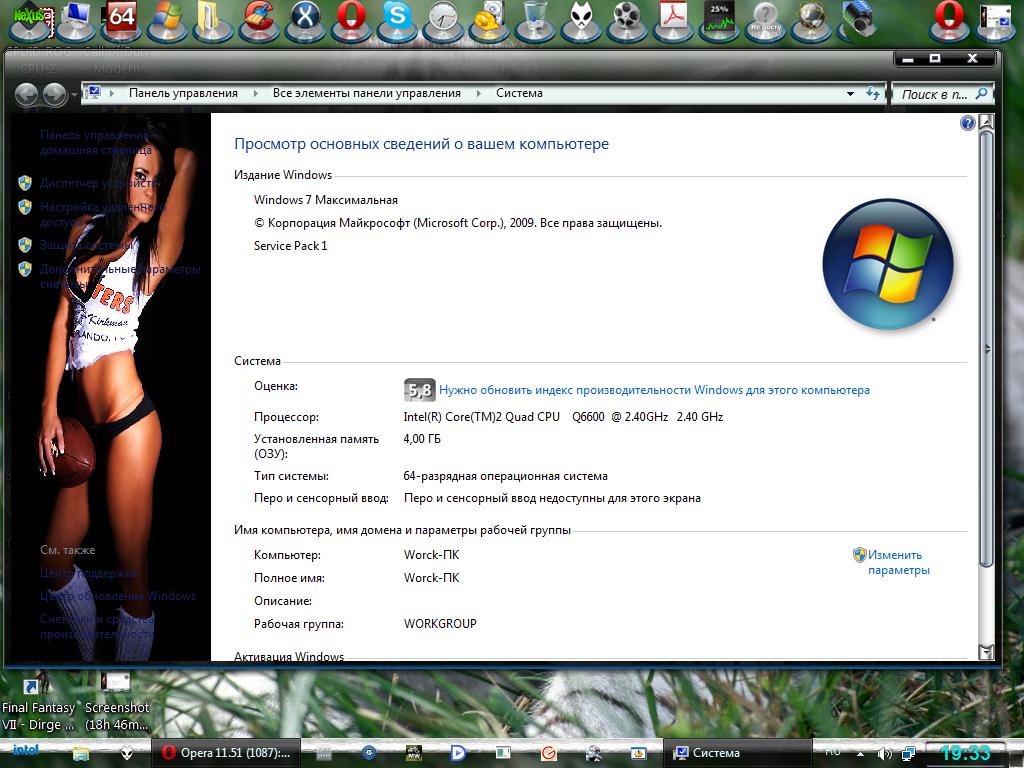Open the help icon in System window

click(x=967, y=123)
